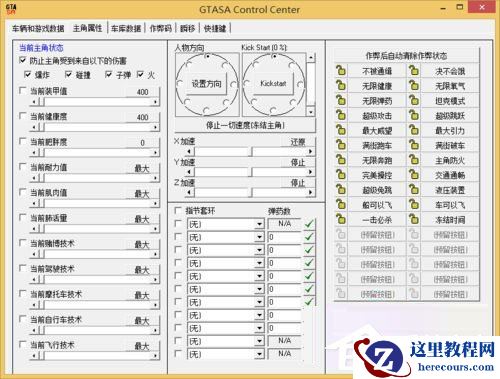Image resolution: width=500 pixels, height=379 pixels.
Task: Click the lock icon beside 完美操控
Action: pyautogui.click(x=340, y=175)
